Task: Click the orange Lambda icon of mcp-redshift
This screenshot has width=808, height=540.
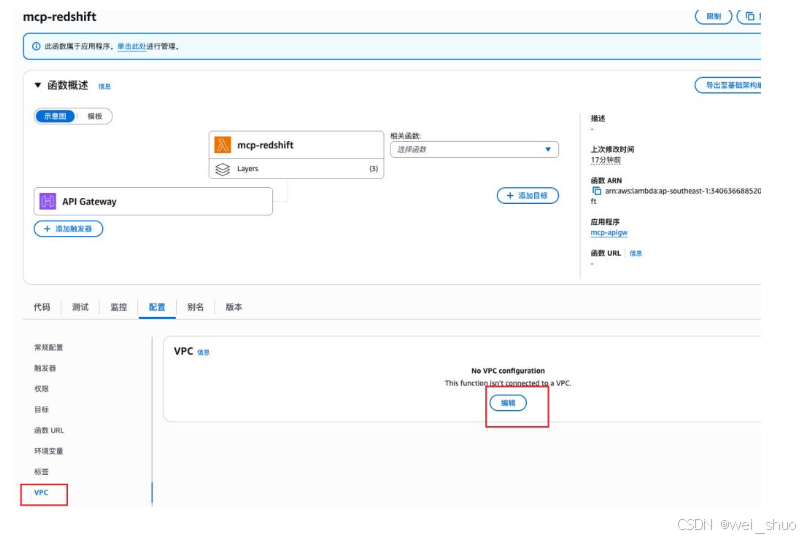Action: 223,145
